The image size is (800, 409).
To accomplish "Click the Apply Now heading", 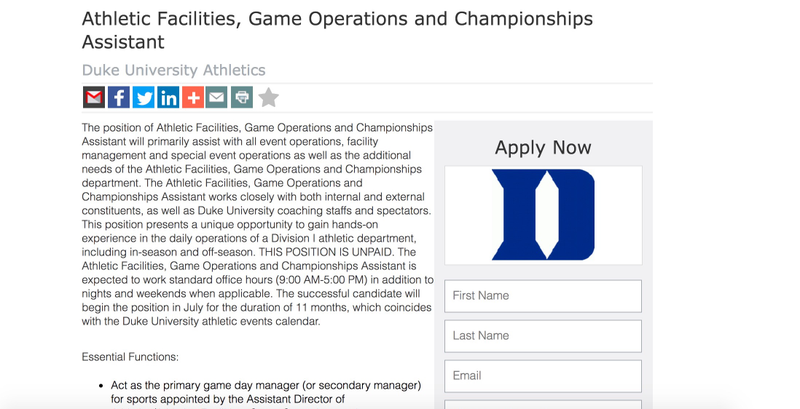I will tap(543, 147).
